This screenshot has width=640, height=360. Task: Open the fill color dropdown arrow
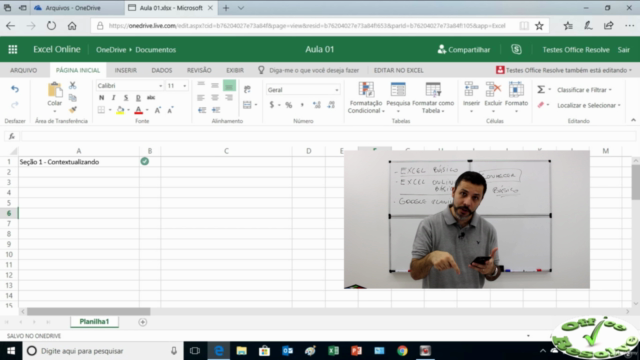pos(128,110)
